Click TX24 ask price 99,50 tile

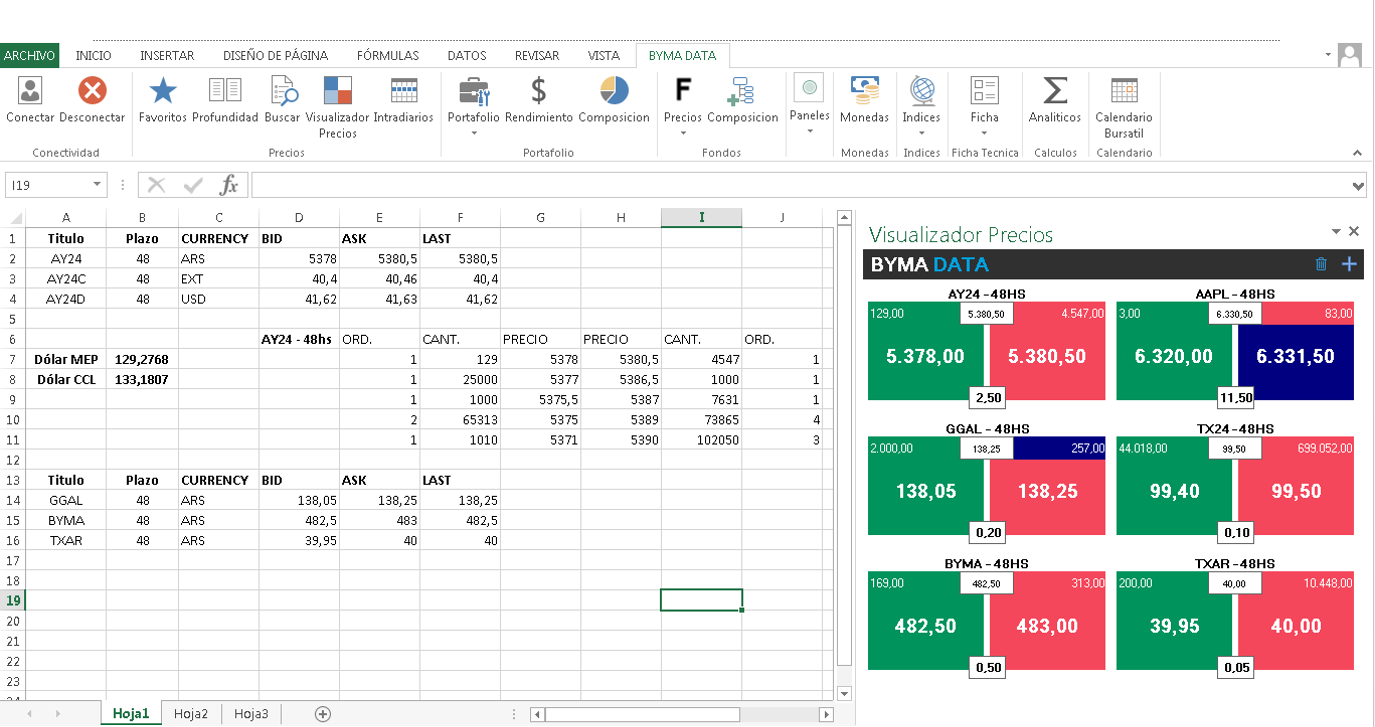(x=1295, y=492)
